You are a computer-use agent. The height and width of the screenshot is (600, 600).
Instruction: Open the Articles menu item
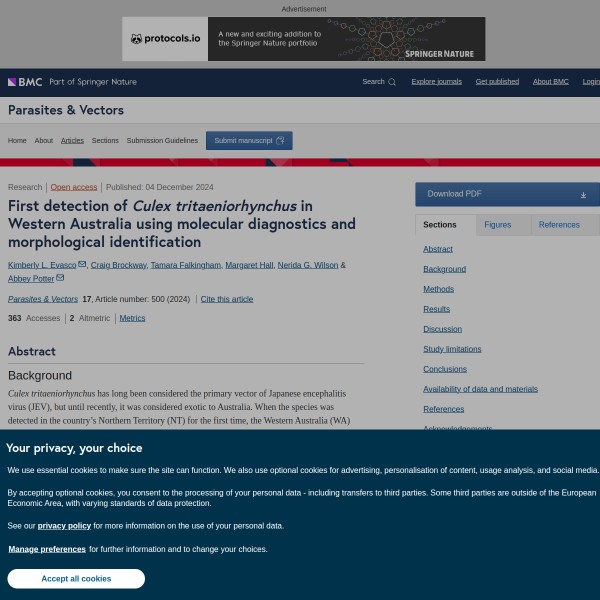coord(72,141)
